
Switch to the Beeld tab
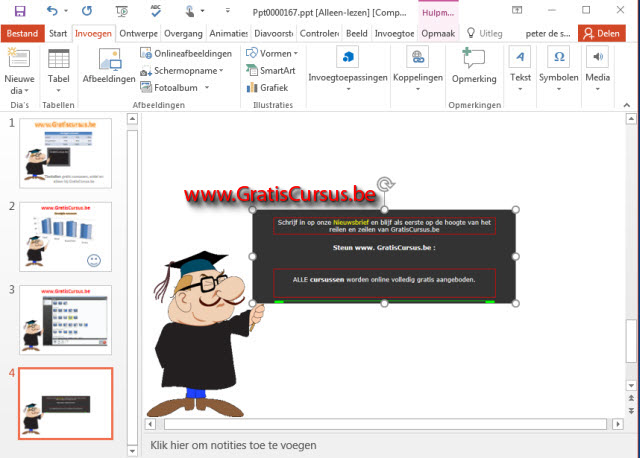pos(357,33)
